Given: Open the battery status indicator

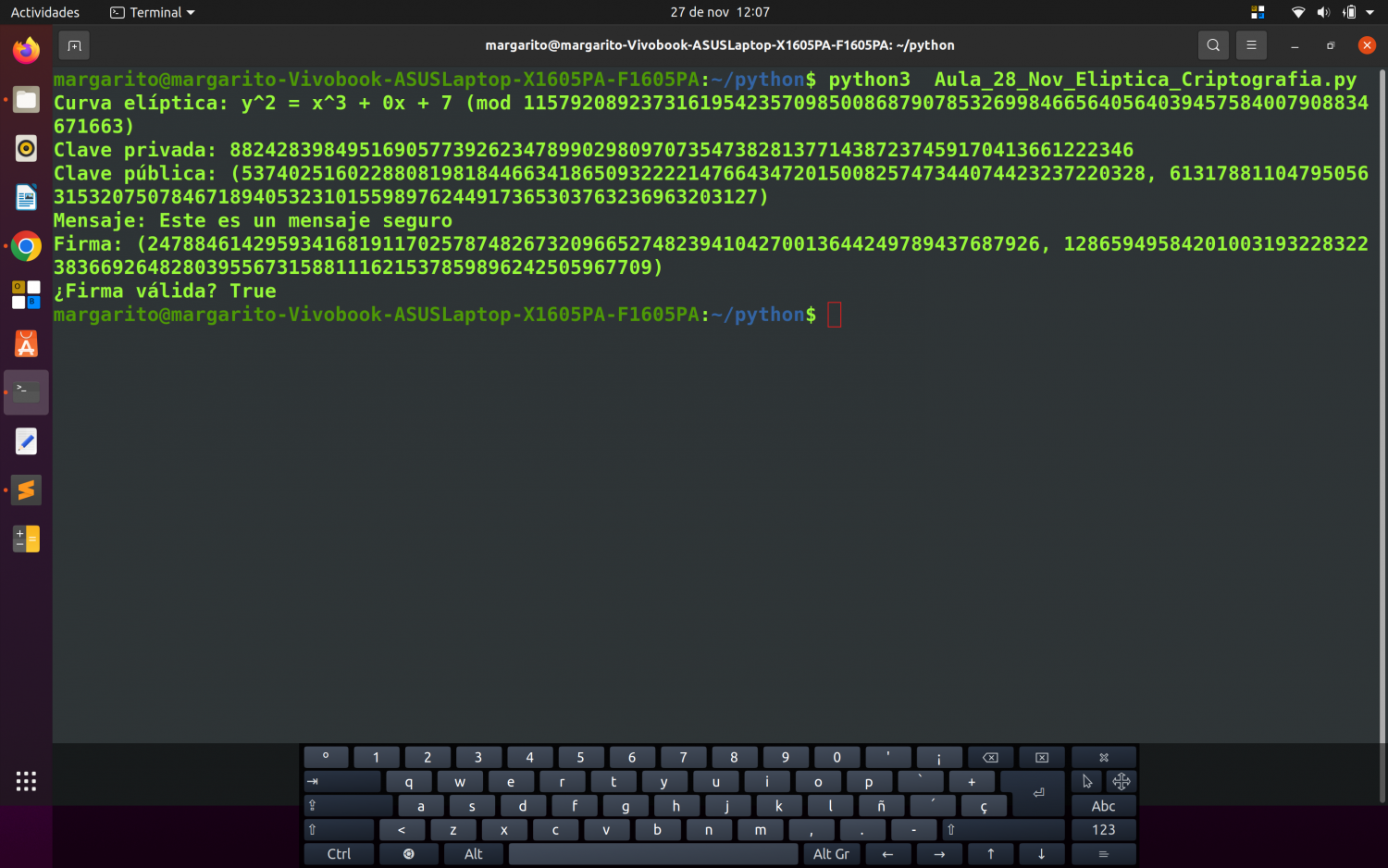Looking at the screenshot, I should (1349, 12).
